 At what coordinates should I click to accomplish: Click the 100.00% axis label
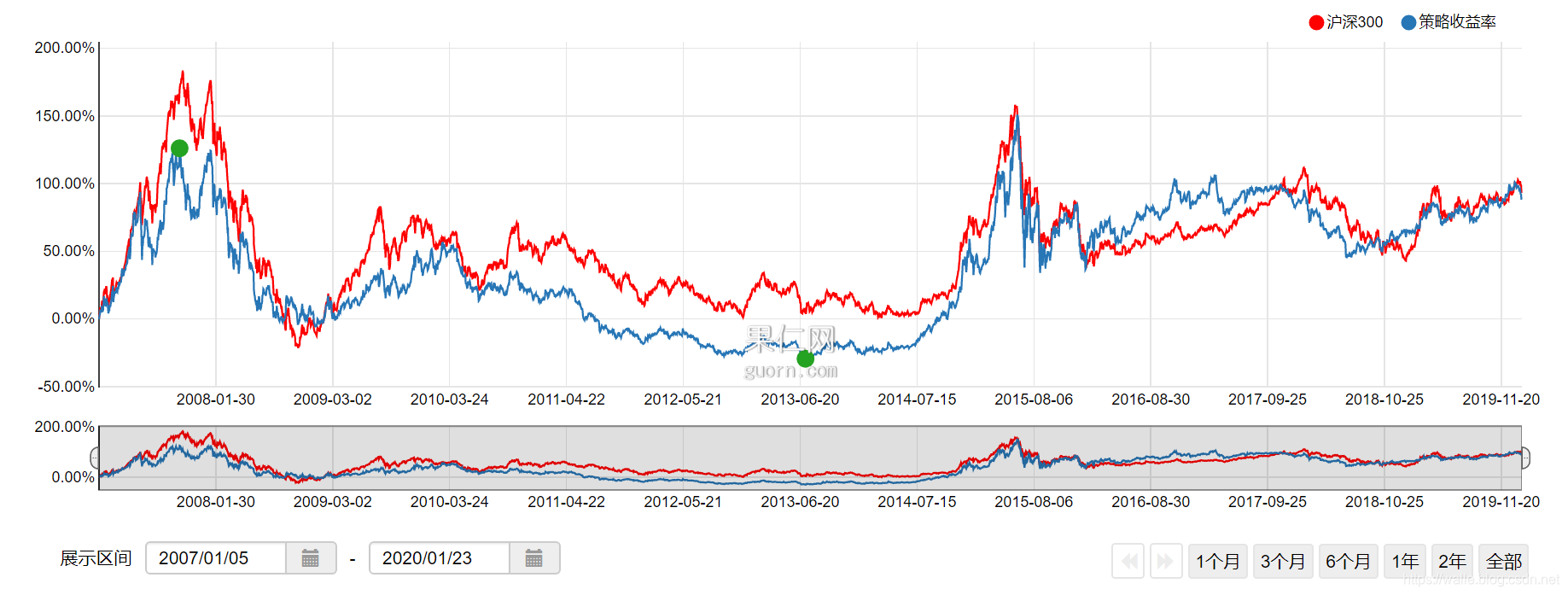(x=65, y=184)
